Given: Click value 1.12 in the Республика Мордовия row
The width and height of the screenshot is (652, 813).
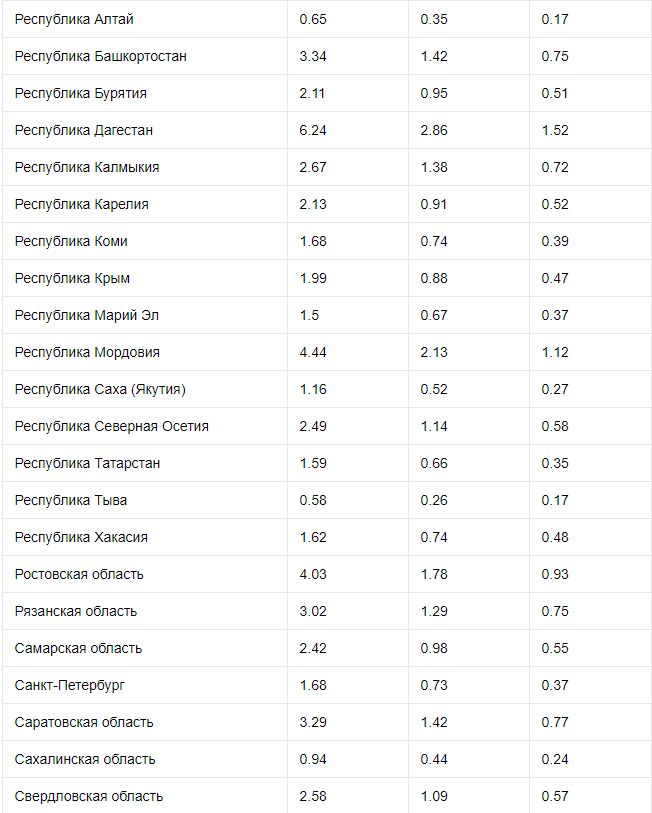Looking at the screenshot, I should [x=555, y=352].
